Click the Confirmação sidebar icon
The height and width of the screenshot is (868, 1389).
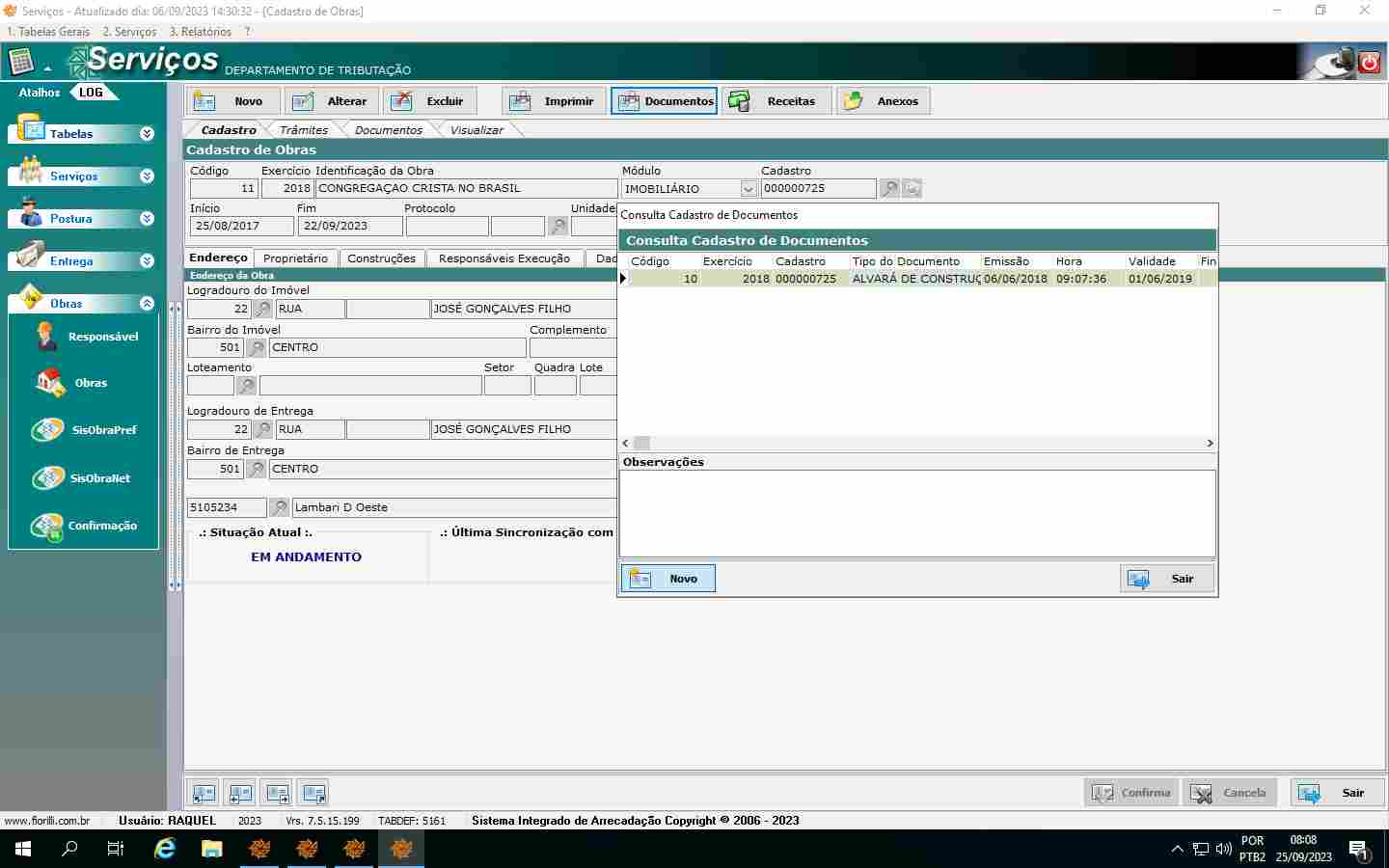[47, 526]
